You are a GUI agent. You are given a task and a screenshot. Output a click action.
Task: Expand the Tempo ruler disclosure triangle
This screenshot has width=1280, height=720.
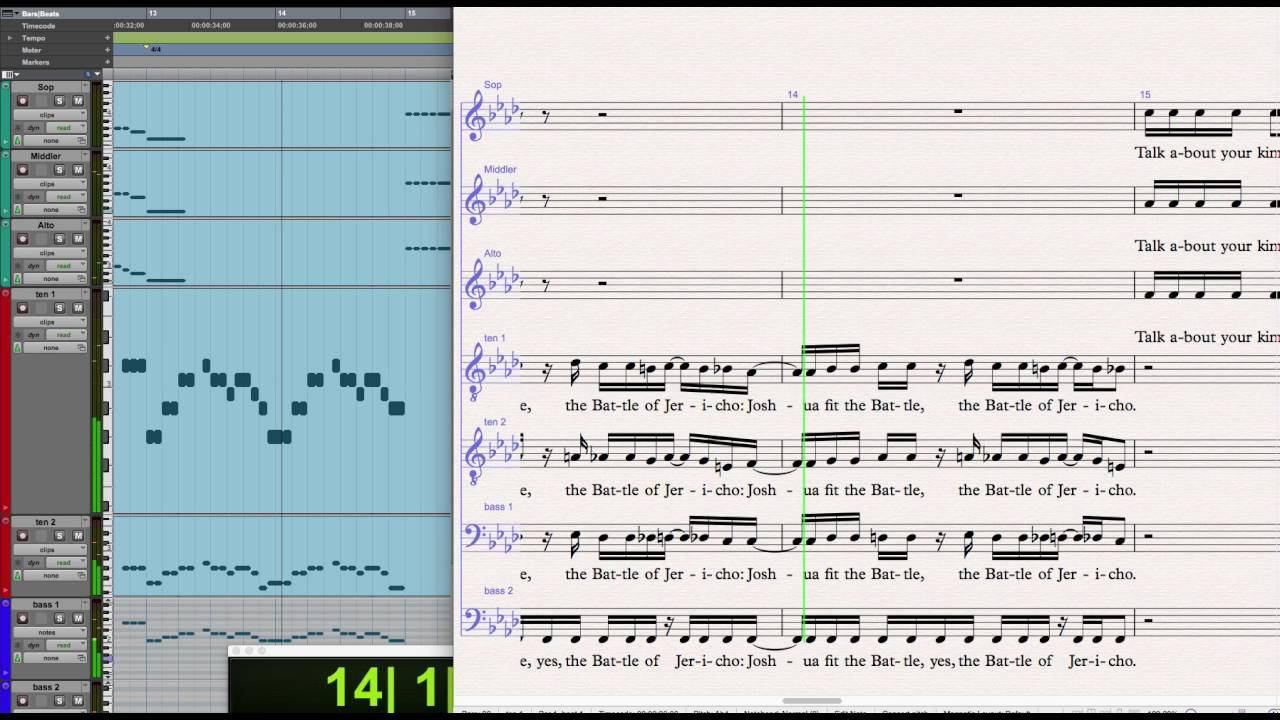[x=10, y=38]
